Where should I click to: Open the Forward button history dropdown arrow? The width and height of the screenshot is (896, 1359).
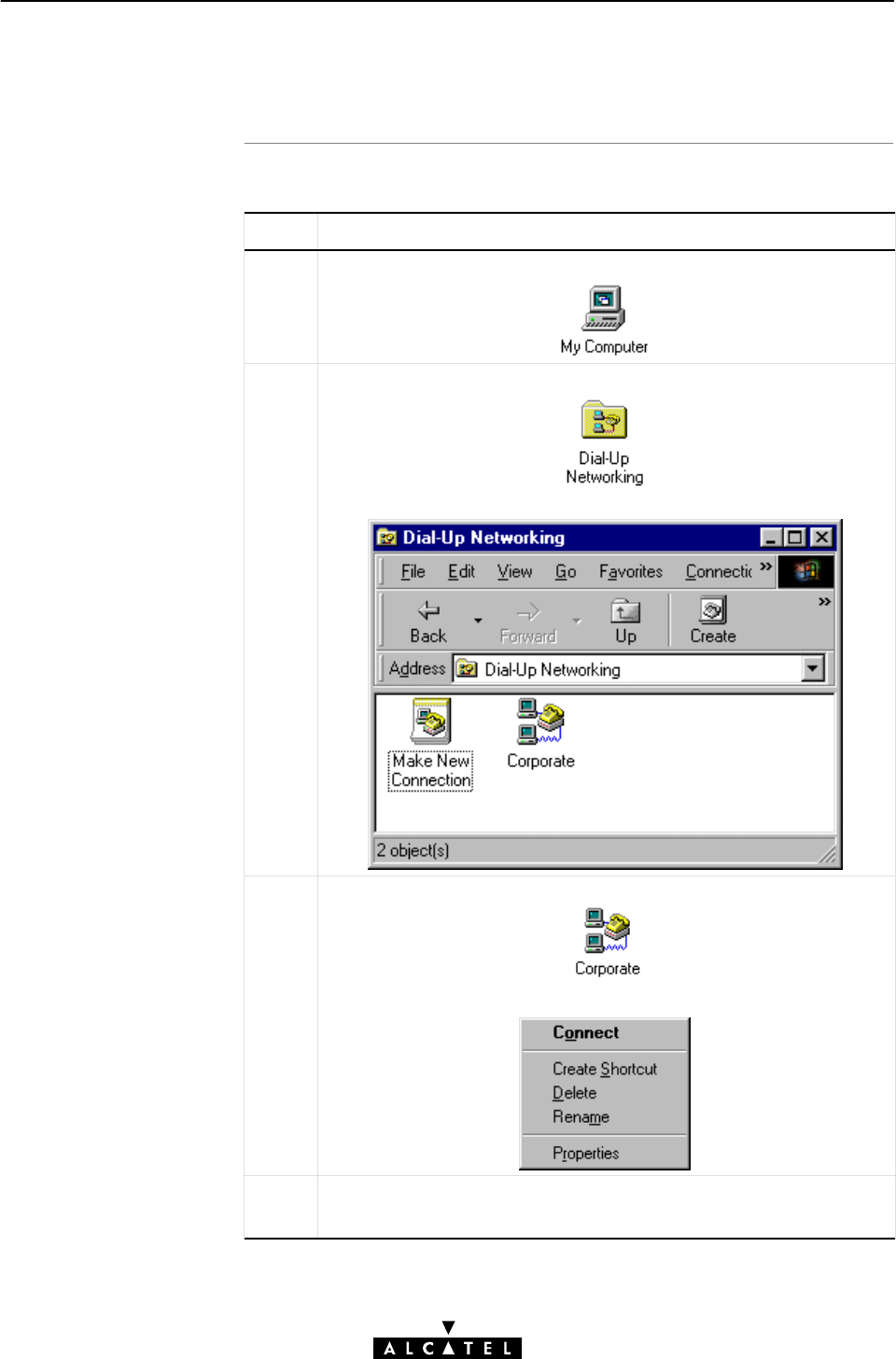(x=577, y=621)
